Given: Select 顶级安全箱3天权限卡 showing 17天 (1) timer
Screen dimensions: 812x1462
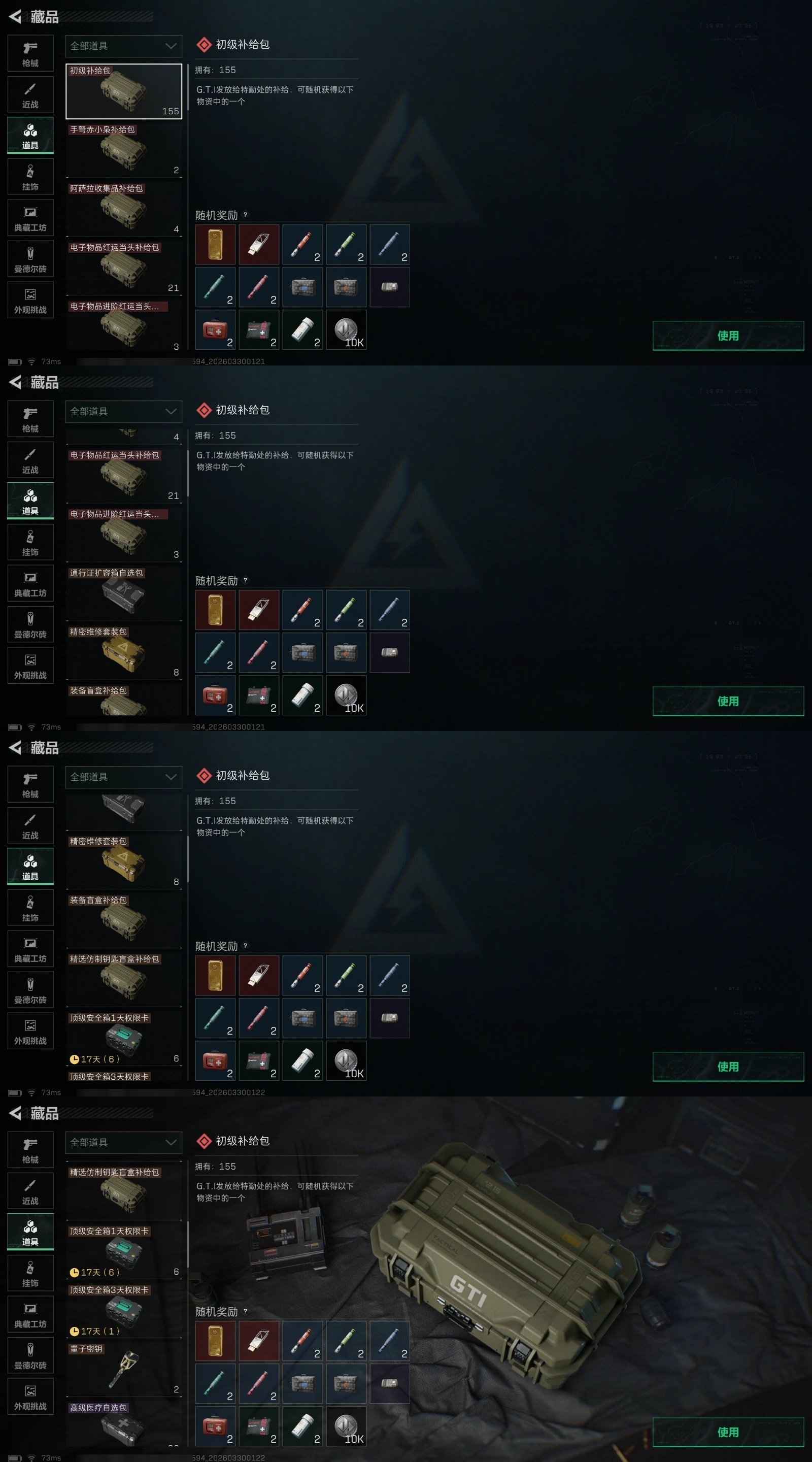Looking at the screenshot, I should (124, 1310).
